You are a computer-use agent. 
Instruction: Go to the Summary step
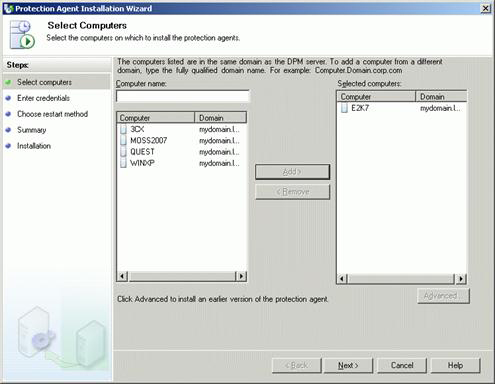tap(32, 130)
